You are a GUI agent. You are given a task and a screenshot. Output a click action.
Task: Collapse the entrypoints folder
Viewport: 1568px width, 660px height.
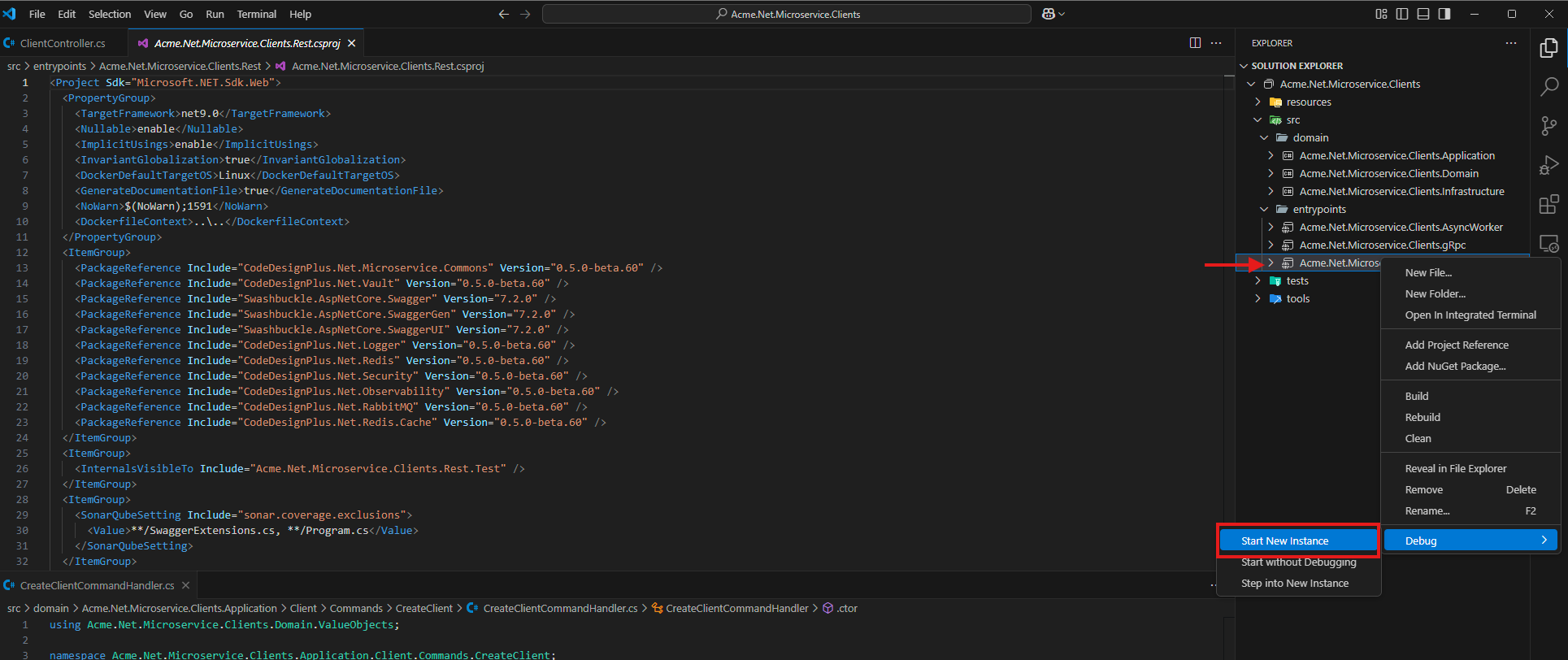(x=1264, y=209)
